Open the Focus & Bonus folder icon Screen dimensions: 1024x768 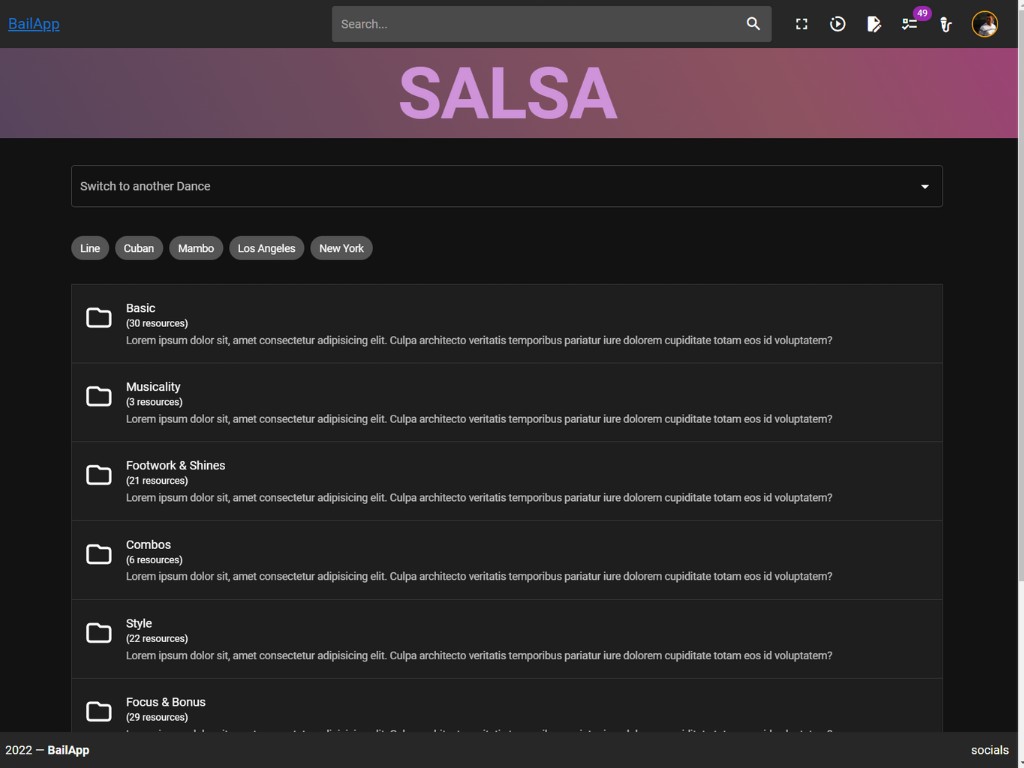(x=99, y=711)
